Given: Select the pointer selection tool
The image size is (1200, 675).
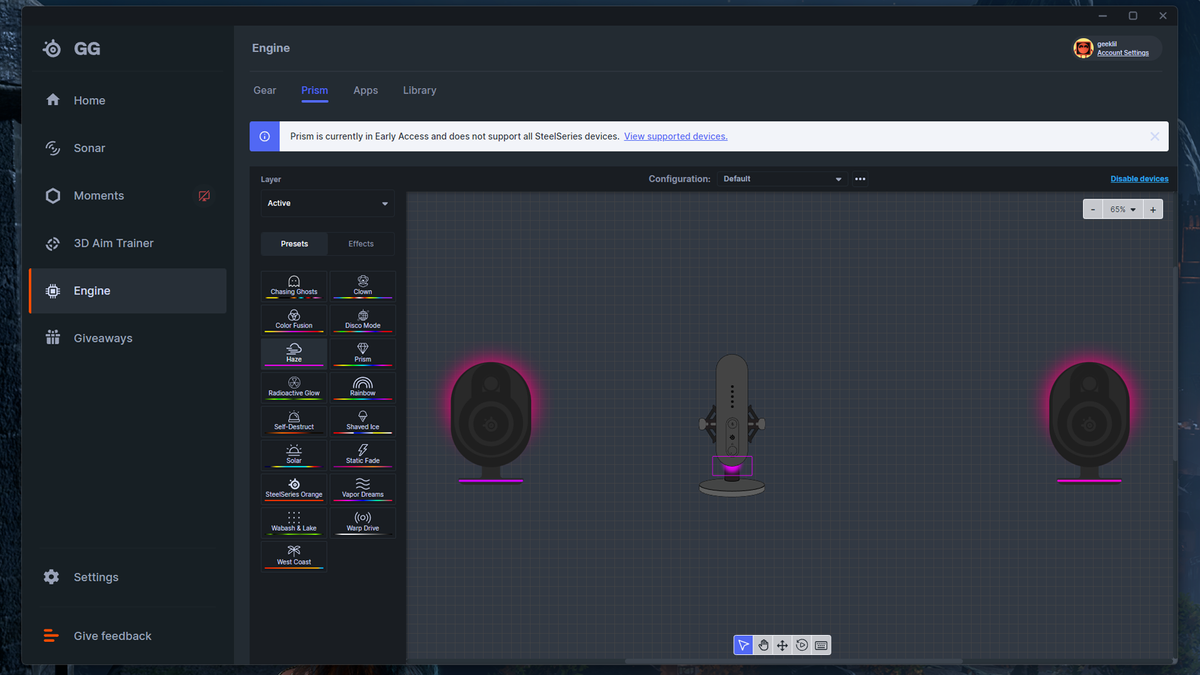Looking at the screenshot, I should (743, 645).
